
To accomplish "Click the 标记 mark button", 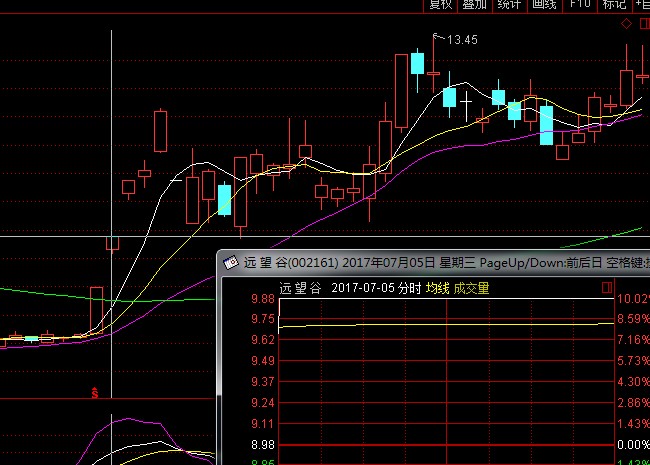I will (614, 5).
